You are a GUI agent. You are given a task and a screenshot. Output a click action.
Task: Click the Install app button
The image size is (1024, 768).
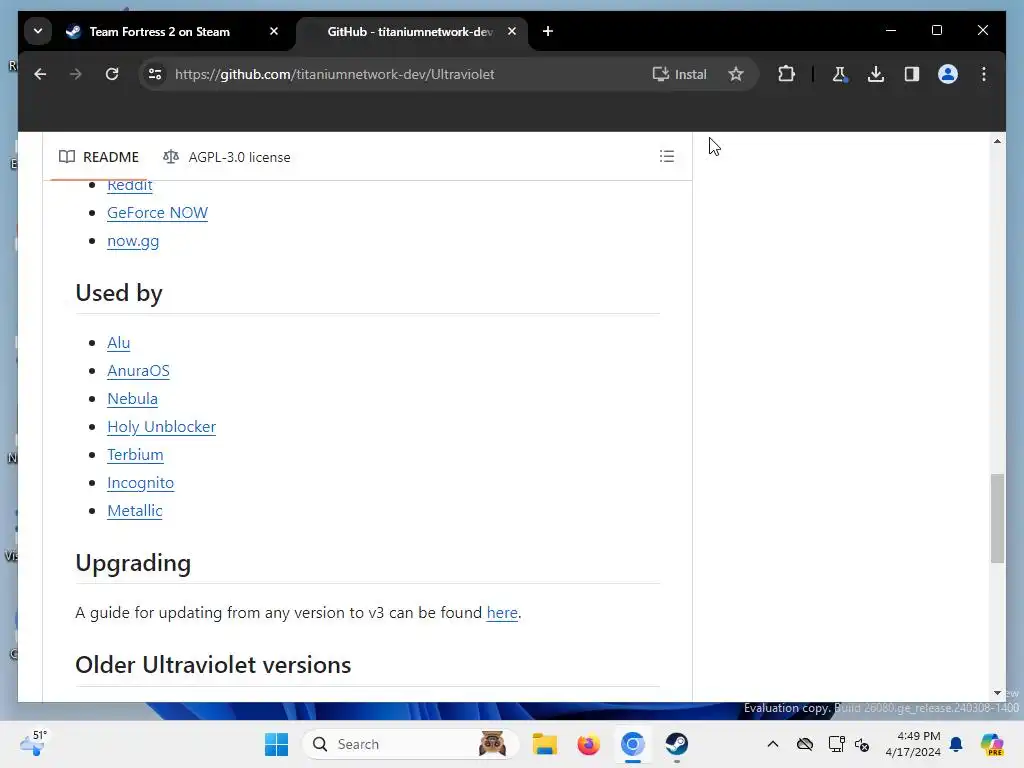pos(679,74)
